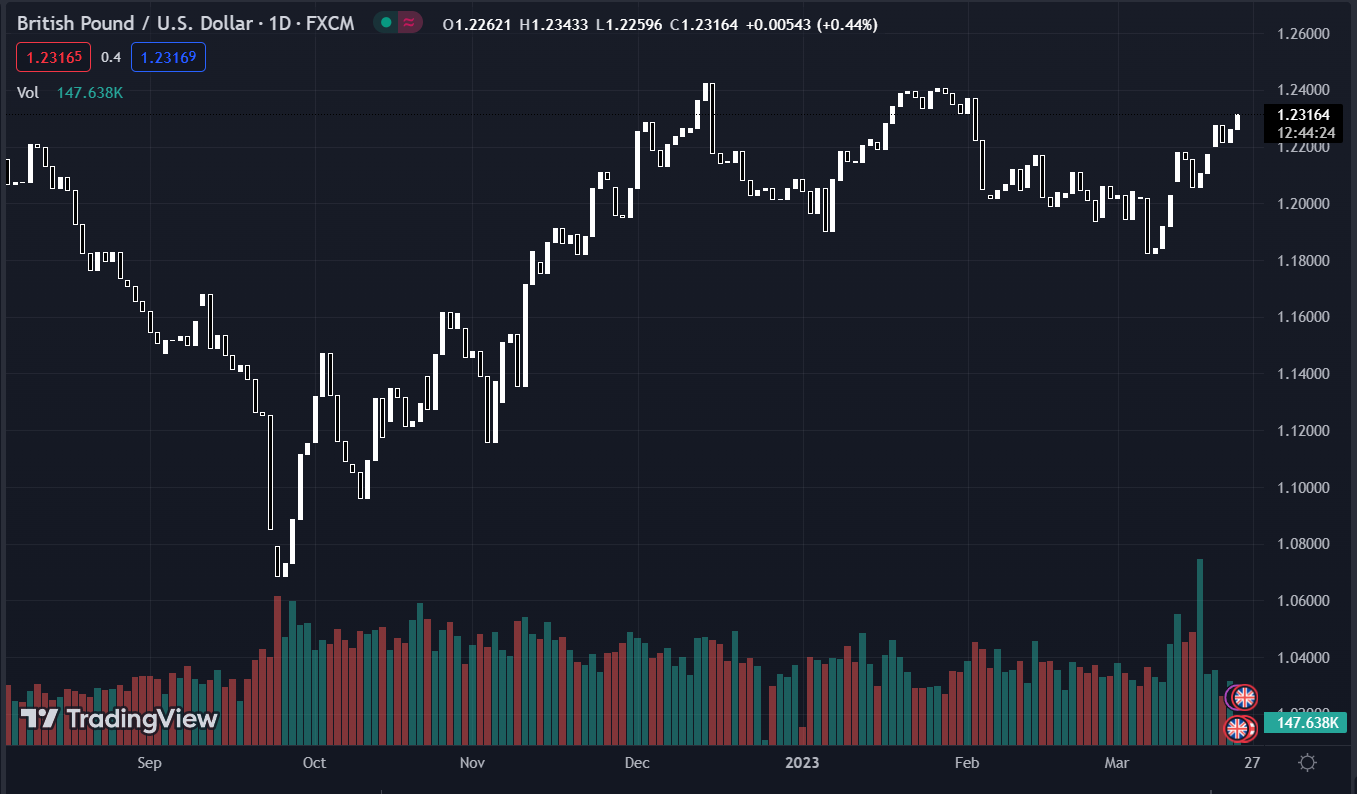Click the 1.10000 price scale label
This screenshot has width=1357, height=794.
click(1303, 488)
